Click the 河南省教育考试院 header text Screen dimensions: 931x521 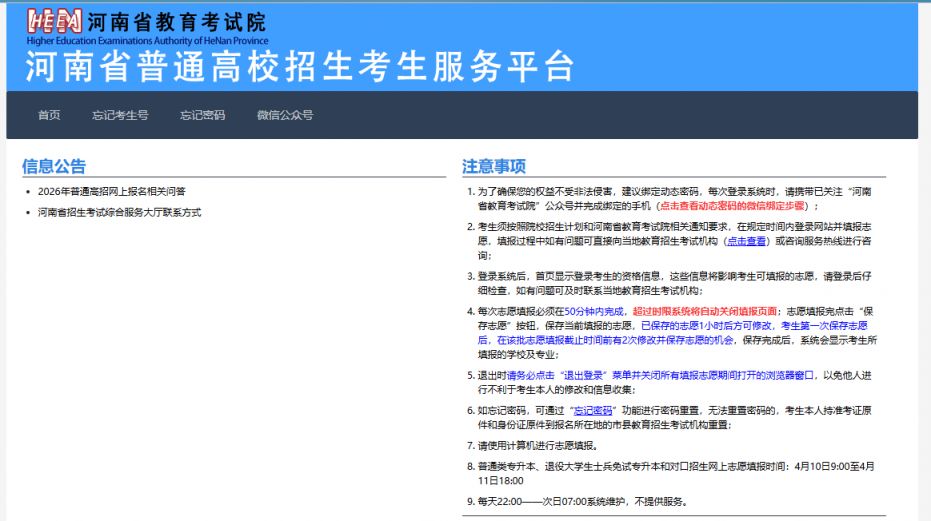click(177, 23)
